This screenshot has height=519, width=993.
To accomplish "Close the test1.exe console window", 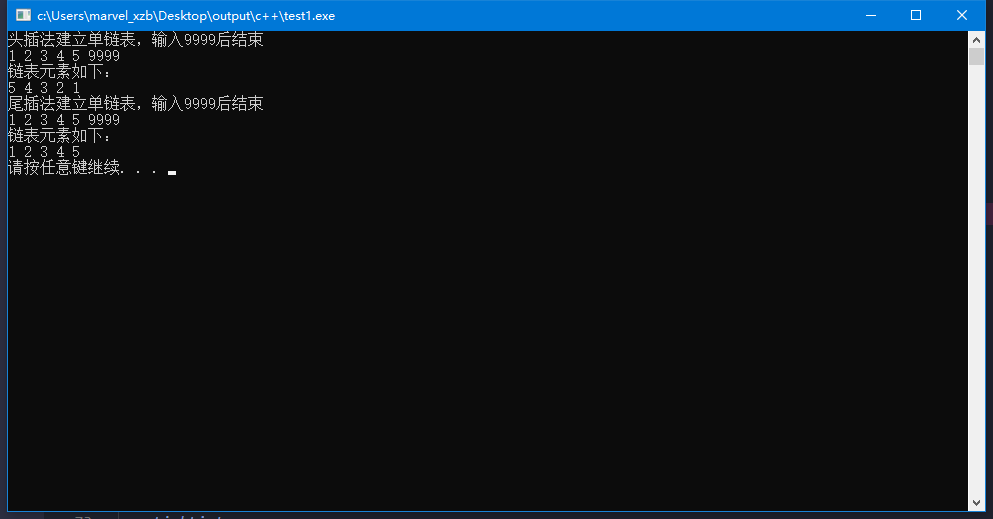I will 961,15.
